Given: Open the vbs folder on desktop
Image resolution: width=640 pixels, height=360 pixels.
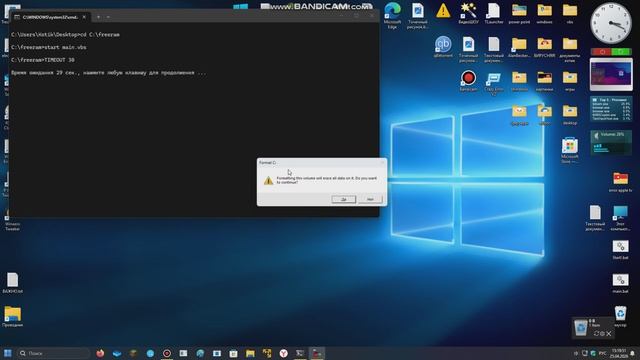Looking at the screenshot, I should pyautogui.click(x=570, y=13).
